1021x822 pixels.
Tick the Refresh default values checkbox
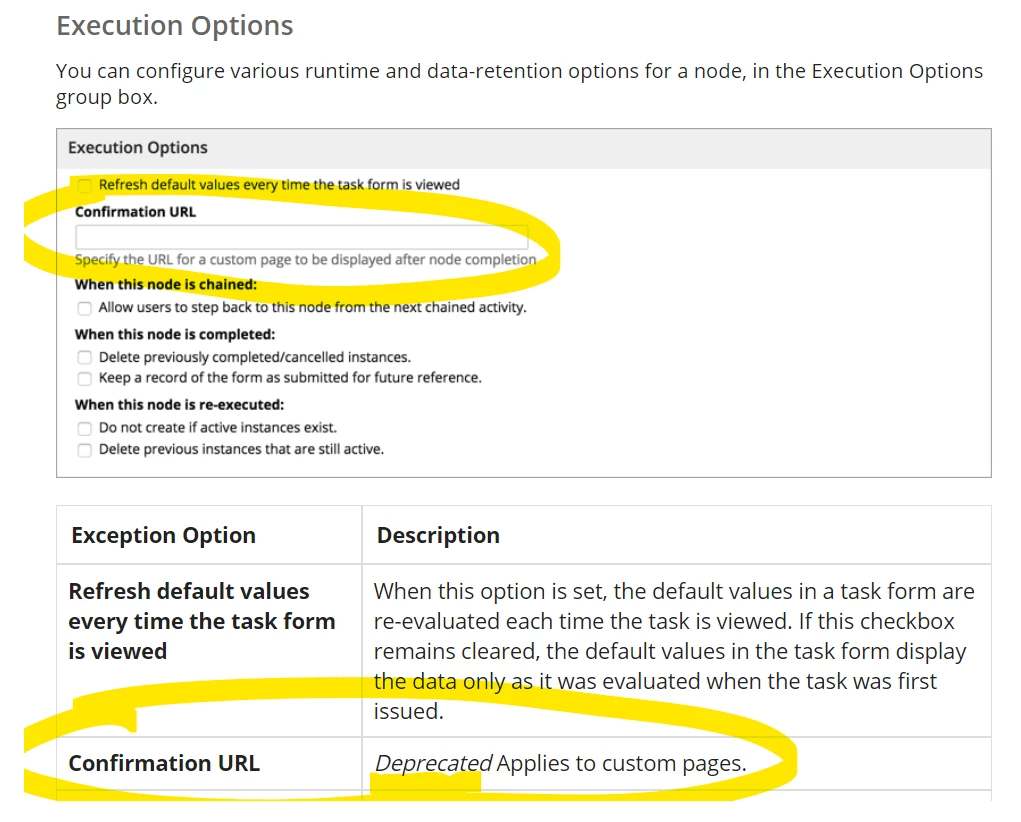click(x=84, y=186)
